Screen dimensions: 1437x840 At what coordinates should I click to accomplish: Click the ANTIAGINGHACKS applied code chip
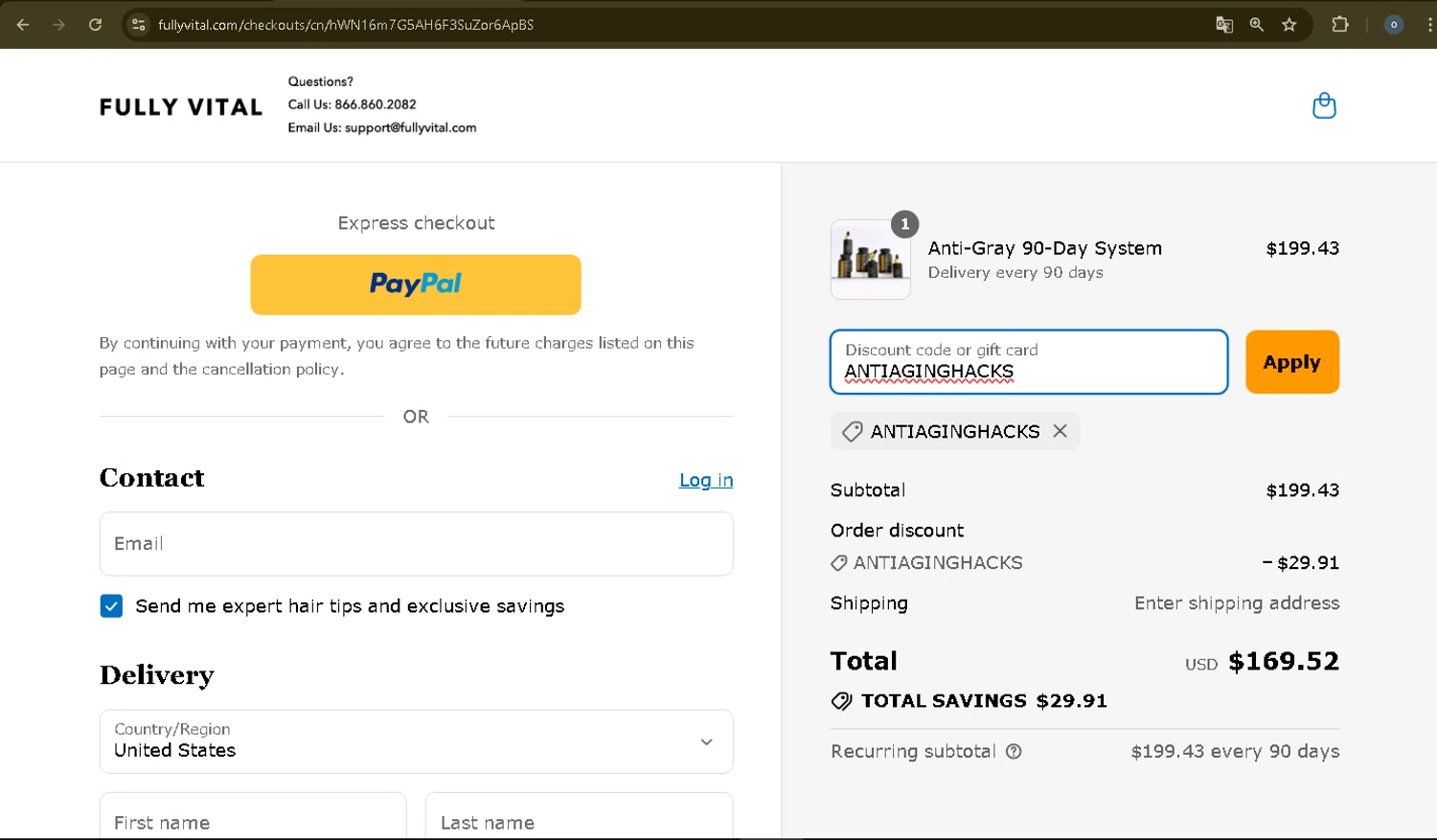tap(955, 431)
